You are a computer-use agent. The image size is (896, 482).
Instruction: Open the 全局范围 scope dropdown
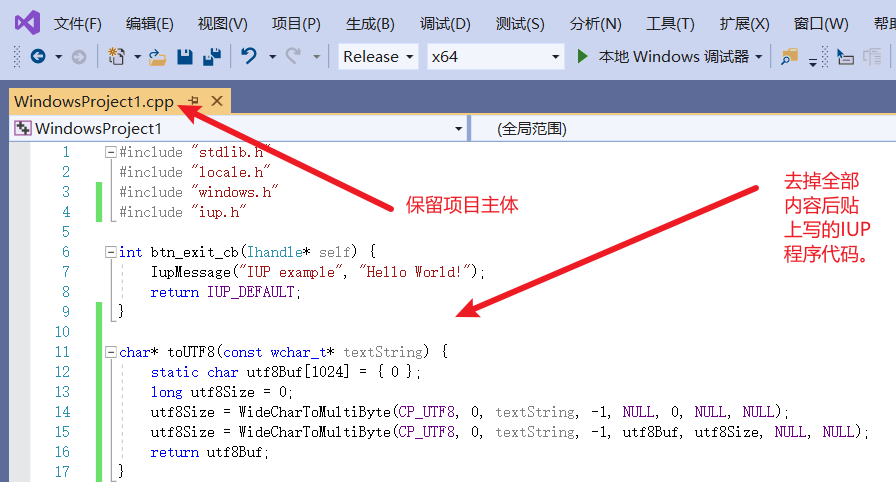coord(683,128)
